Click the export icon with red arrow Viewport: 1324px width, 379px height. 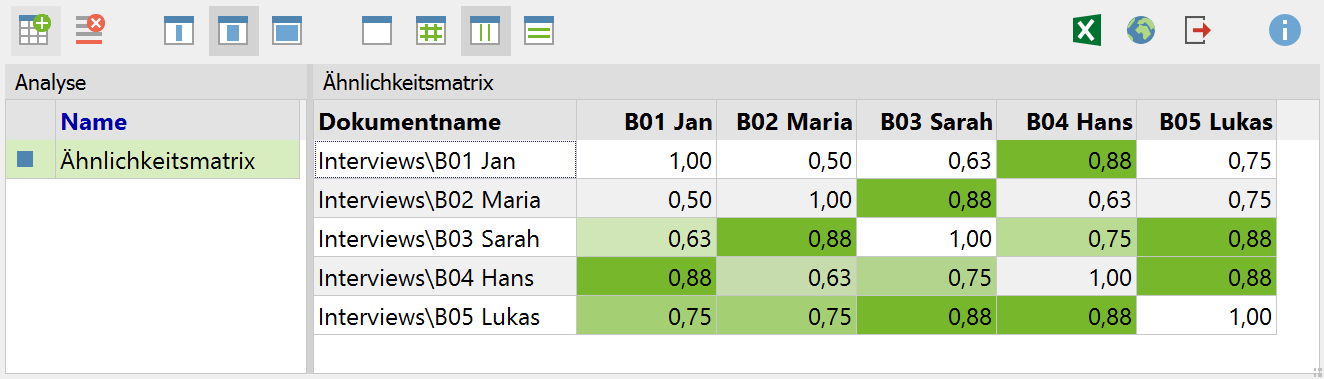coord(1196,30)
